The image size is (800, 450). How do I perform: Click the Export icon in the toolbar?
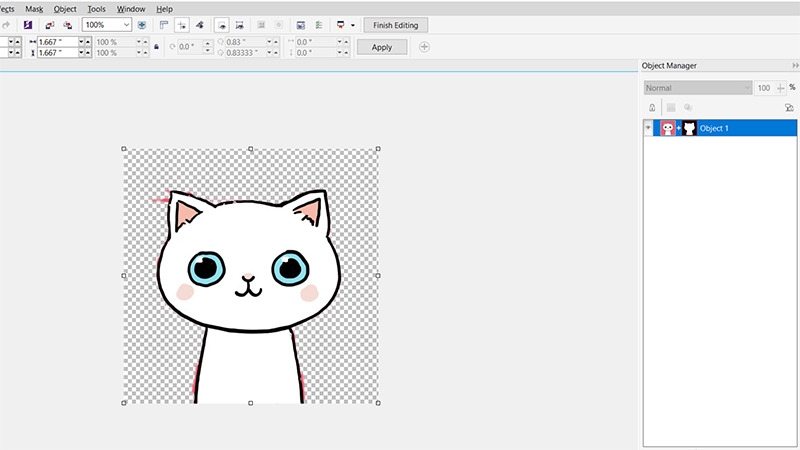click(x=67, y=25)
